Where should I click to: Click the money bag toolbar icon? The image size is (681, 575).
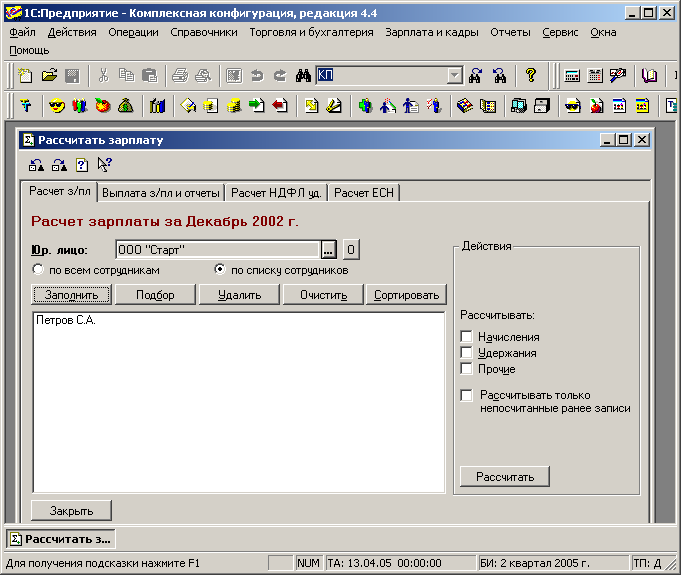[126, 106]
